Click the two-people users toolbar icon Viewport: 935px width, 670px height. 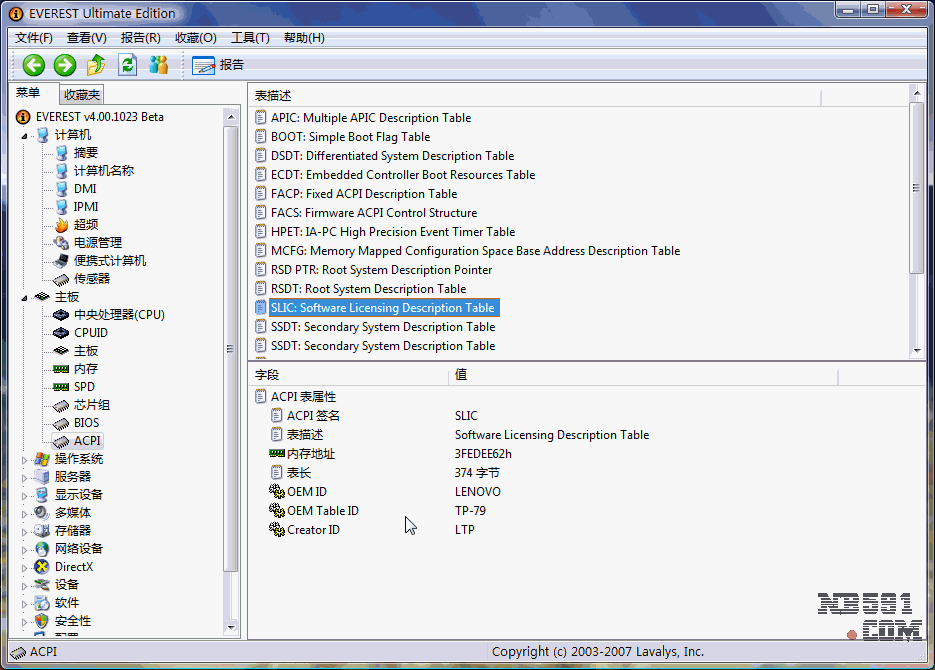click(158, 65)
